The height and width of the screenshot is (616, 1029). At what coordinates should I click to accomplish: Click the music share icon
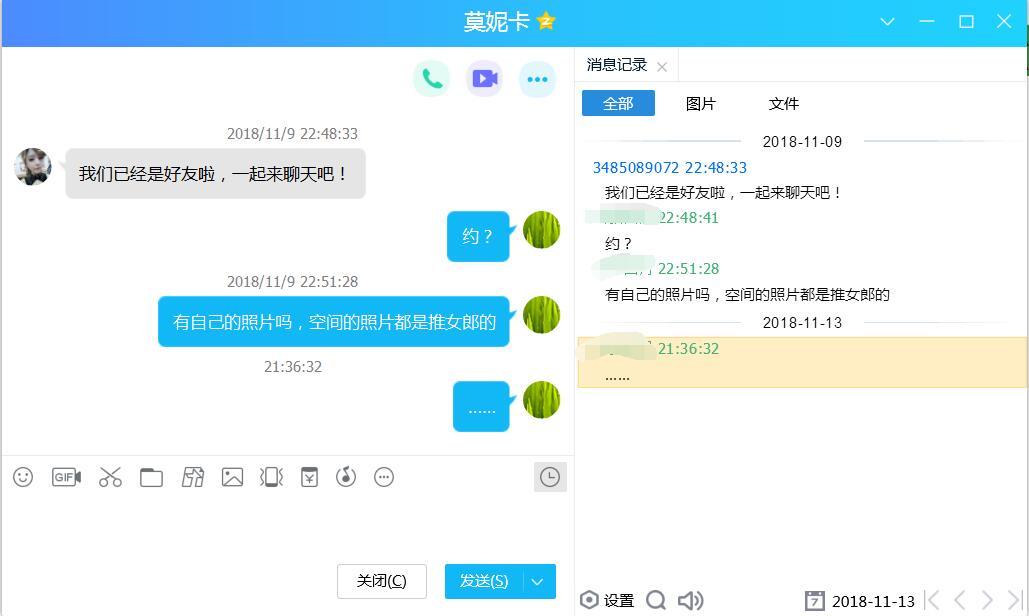[346, 477]
